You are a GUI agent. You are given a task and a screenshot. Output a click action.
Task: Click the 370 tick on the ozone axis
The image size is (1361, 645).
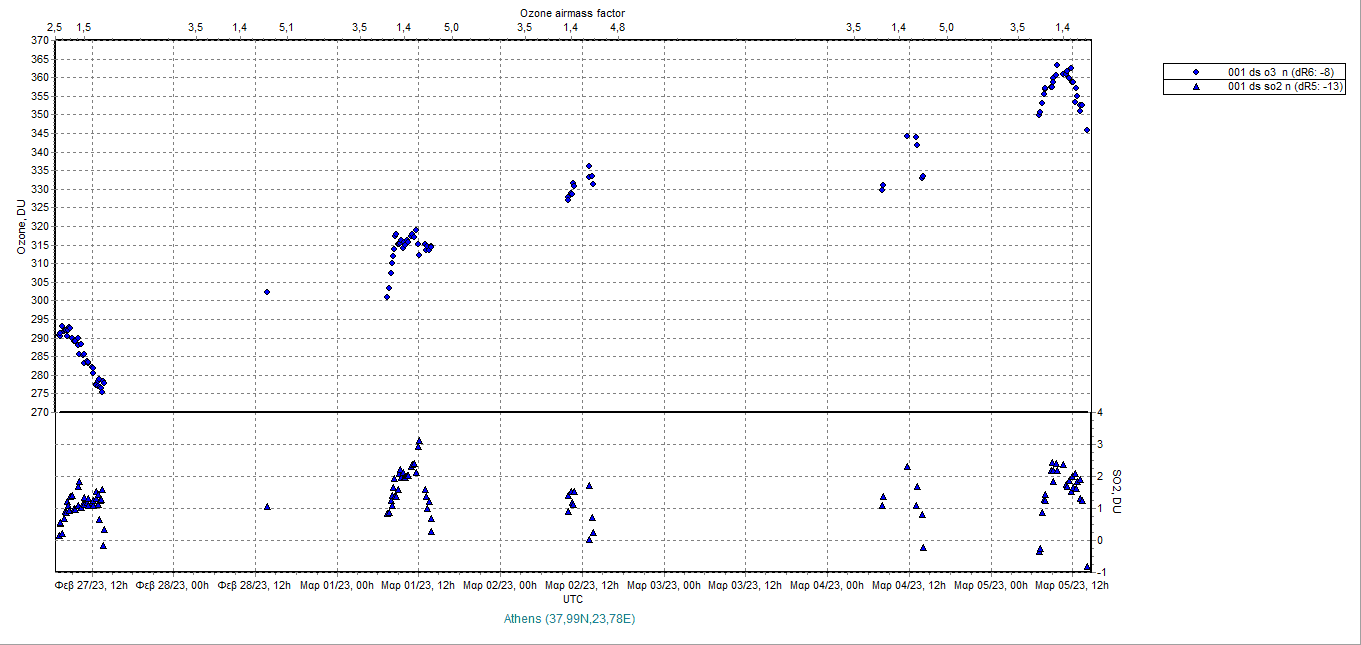tap(38, 41)
